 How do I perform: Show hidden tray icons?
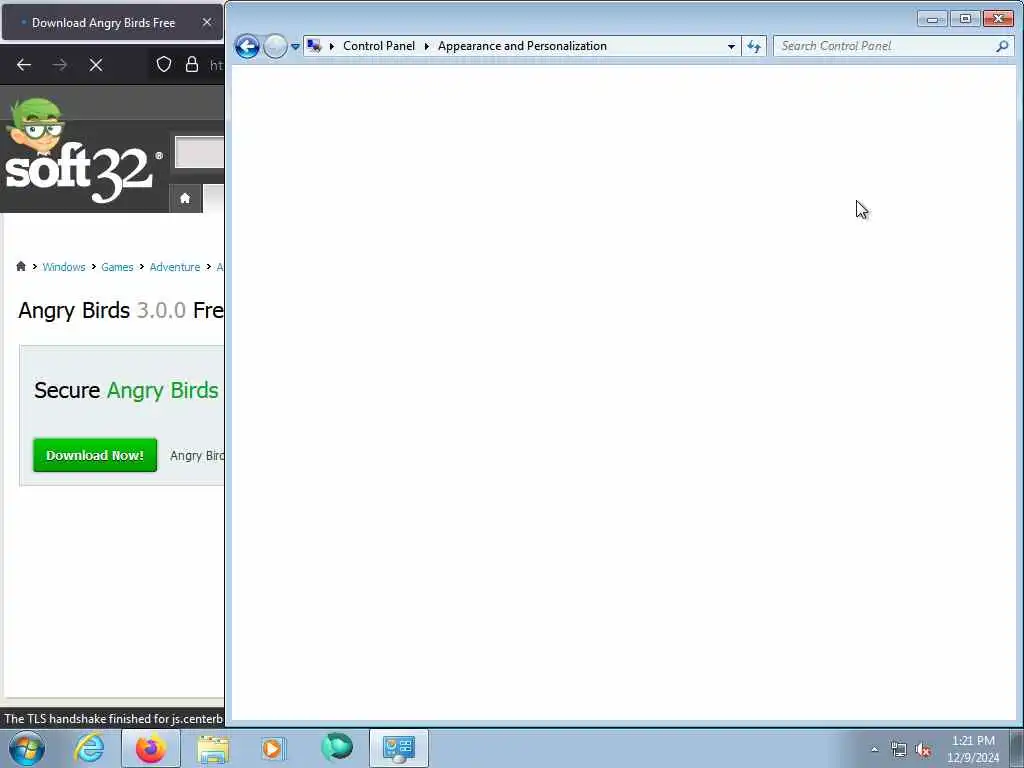[874, 749]
